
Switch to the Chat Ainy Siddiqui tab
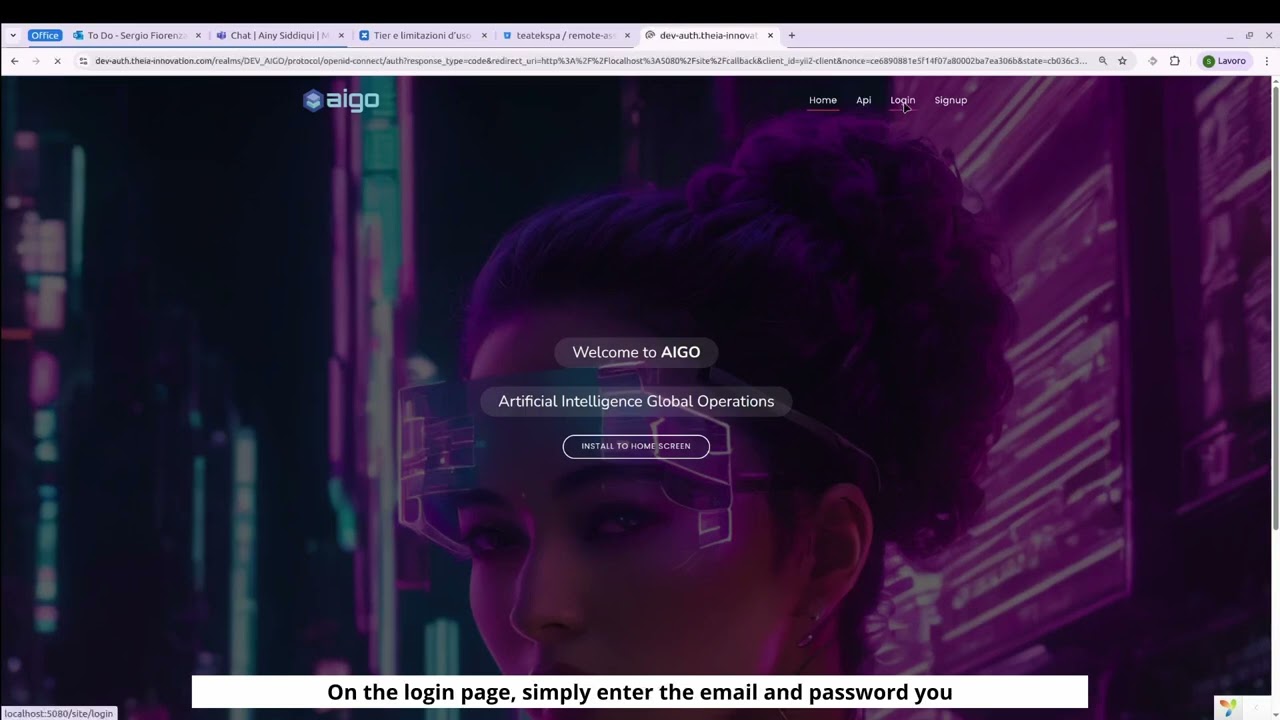click(280, 35)
